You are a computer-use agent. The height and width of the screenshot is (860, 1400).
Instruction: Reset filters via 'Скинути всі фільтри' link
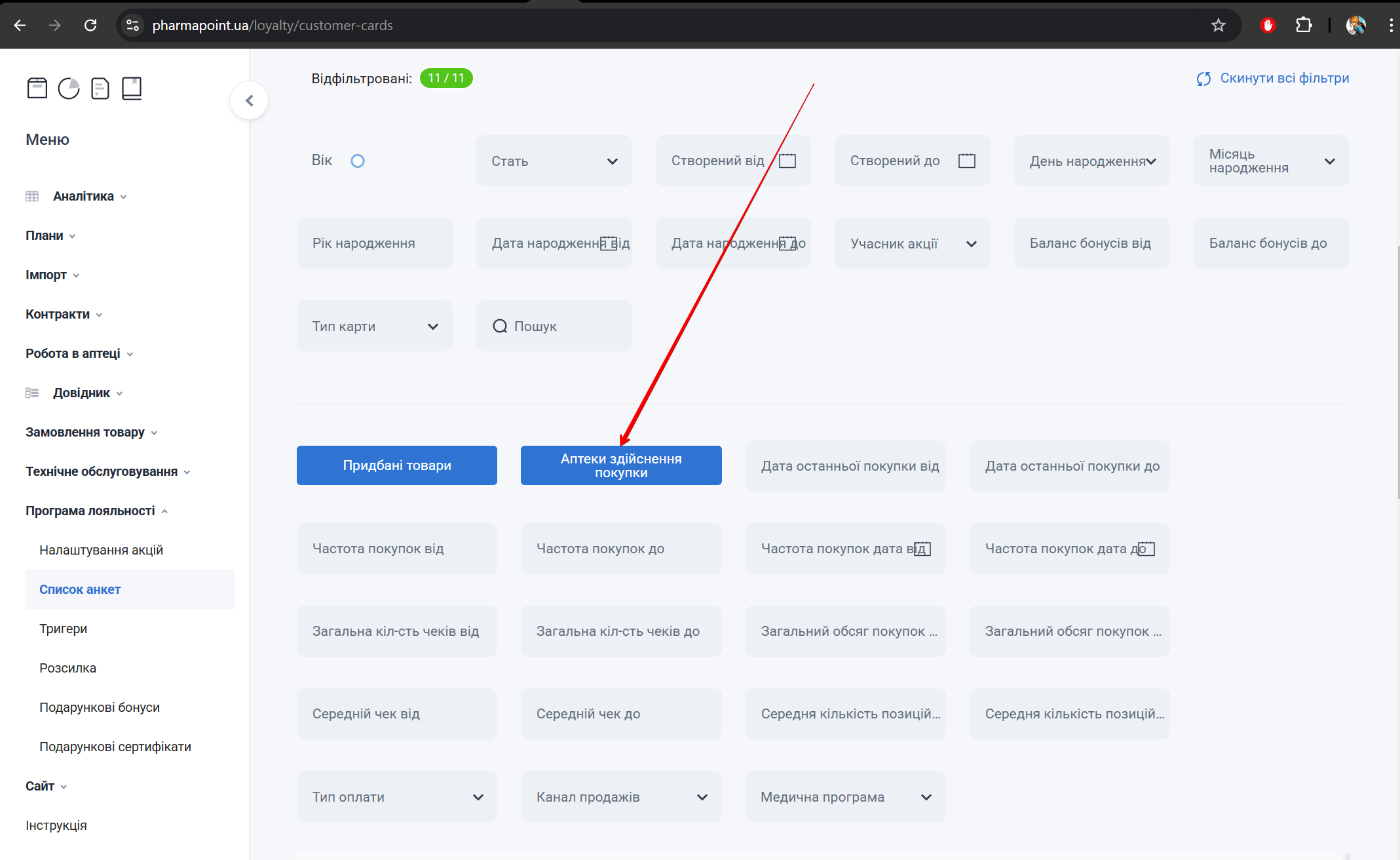click(x=1272, y=78)
